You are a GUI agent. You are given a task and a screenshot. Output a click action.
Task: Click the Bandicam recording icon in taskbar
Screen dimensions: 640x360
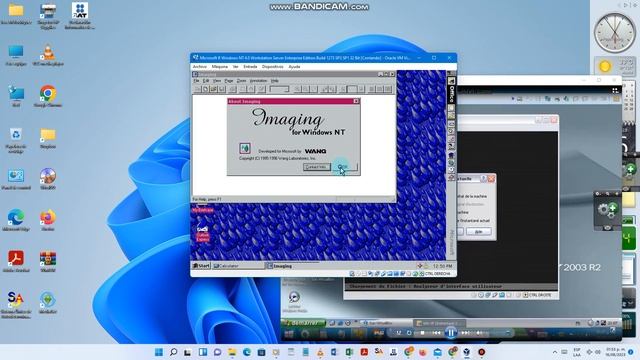pyautogui.click(x=481, y=352)
